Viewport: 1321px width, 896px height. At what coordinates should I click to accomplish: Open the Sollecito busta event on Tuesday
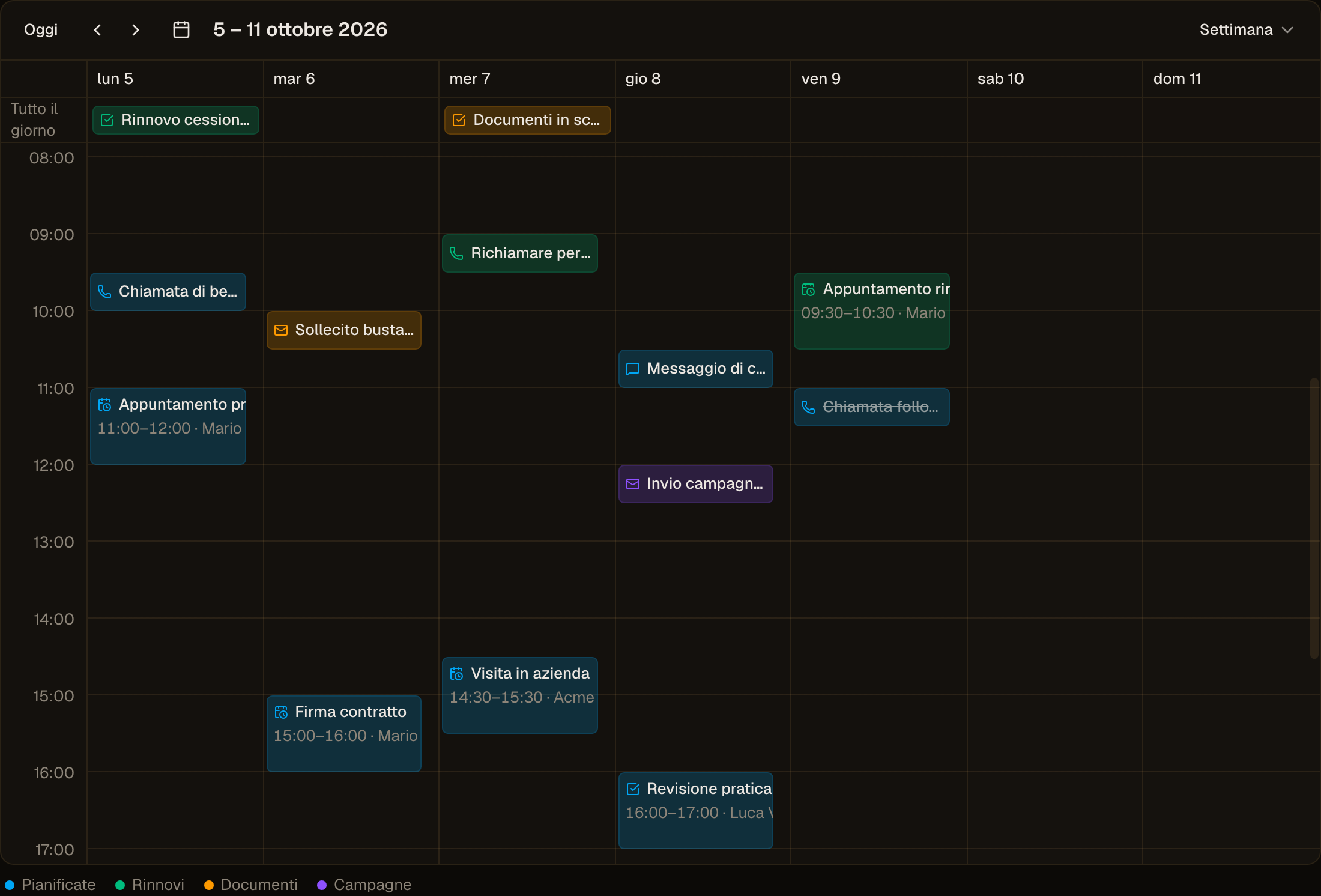[344, 330]
